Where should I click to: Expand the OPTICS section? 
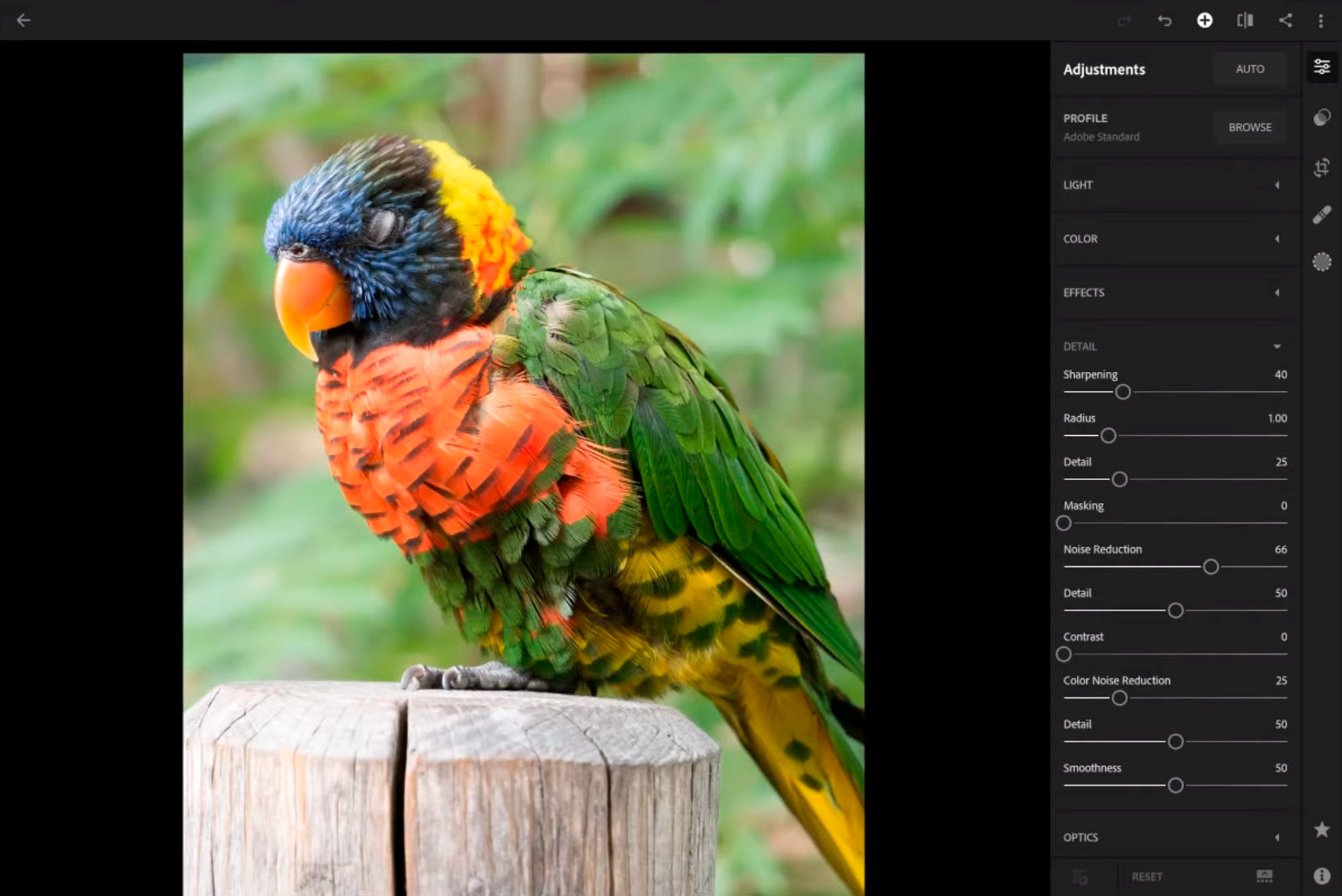pos(1175,837)
